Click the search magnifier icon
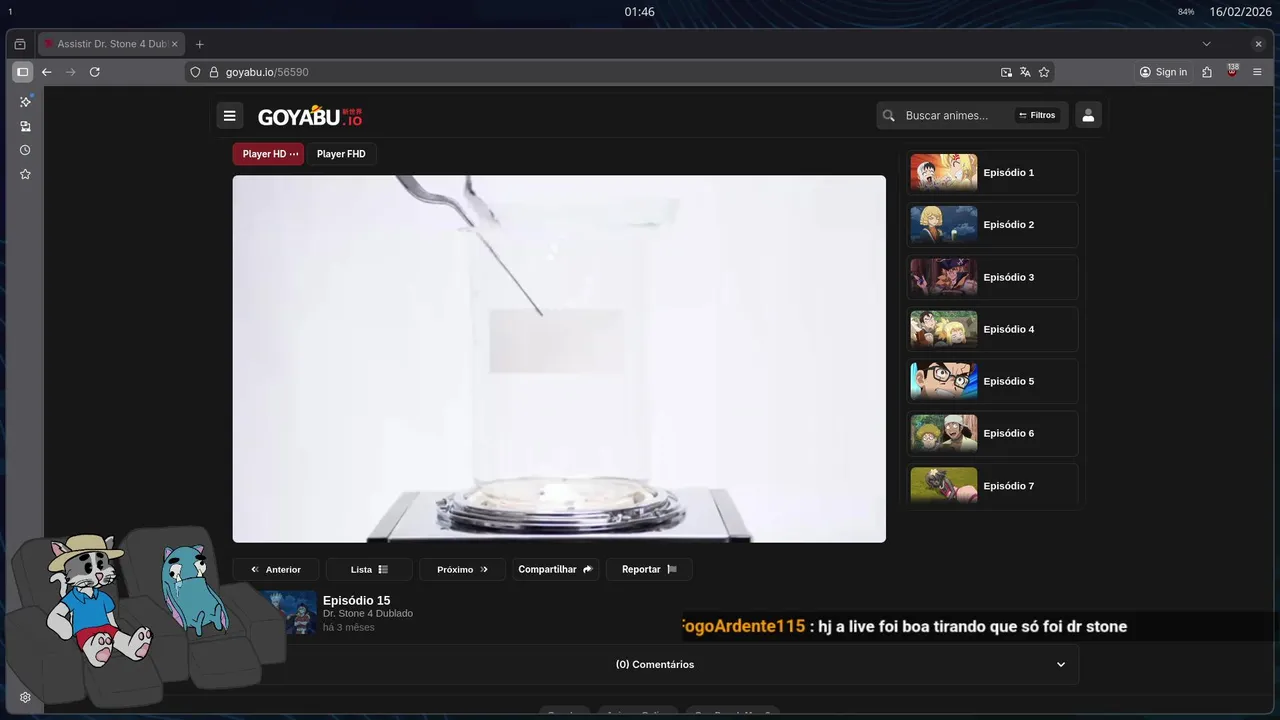The height and width of the screenshot is (720, 1280). [x=889, y=116]
